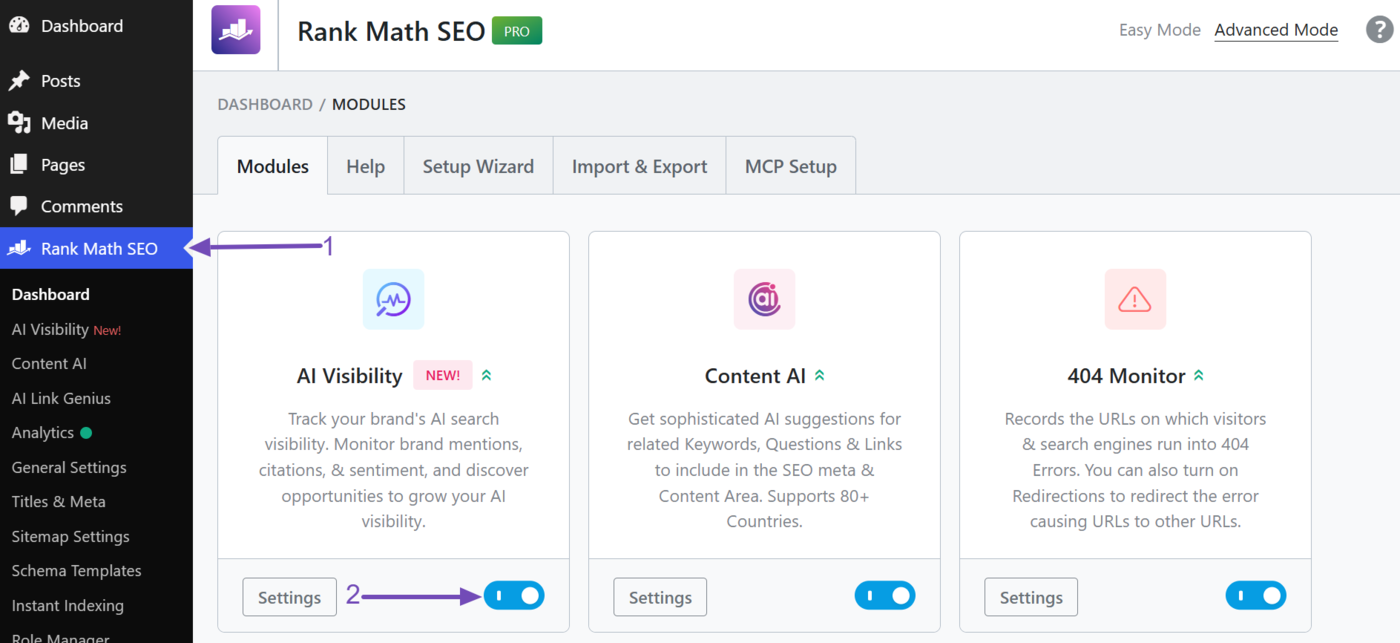Go to DASHBOARD breadcrumb link
Viewport: 1400px width, 643px height.
tap(265, 104)
